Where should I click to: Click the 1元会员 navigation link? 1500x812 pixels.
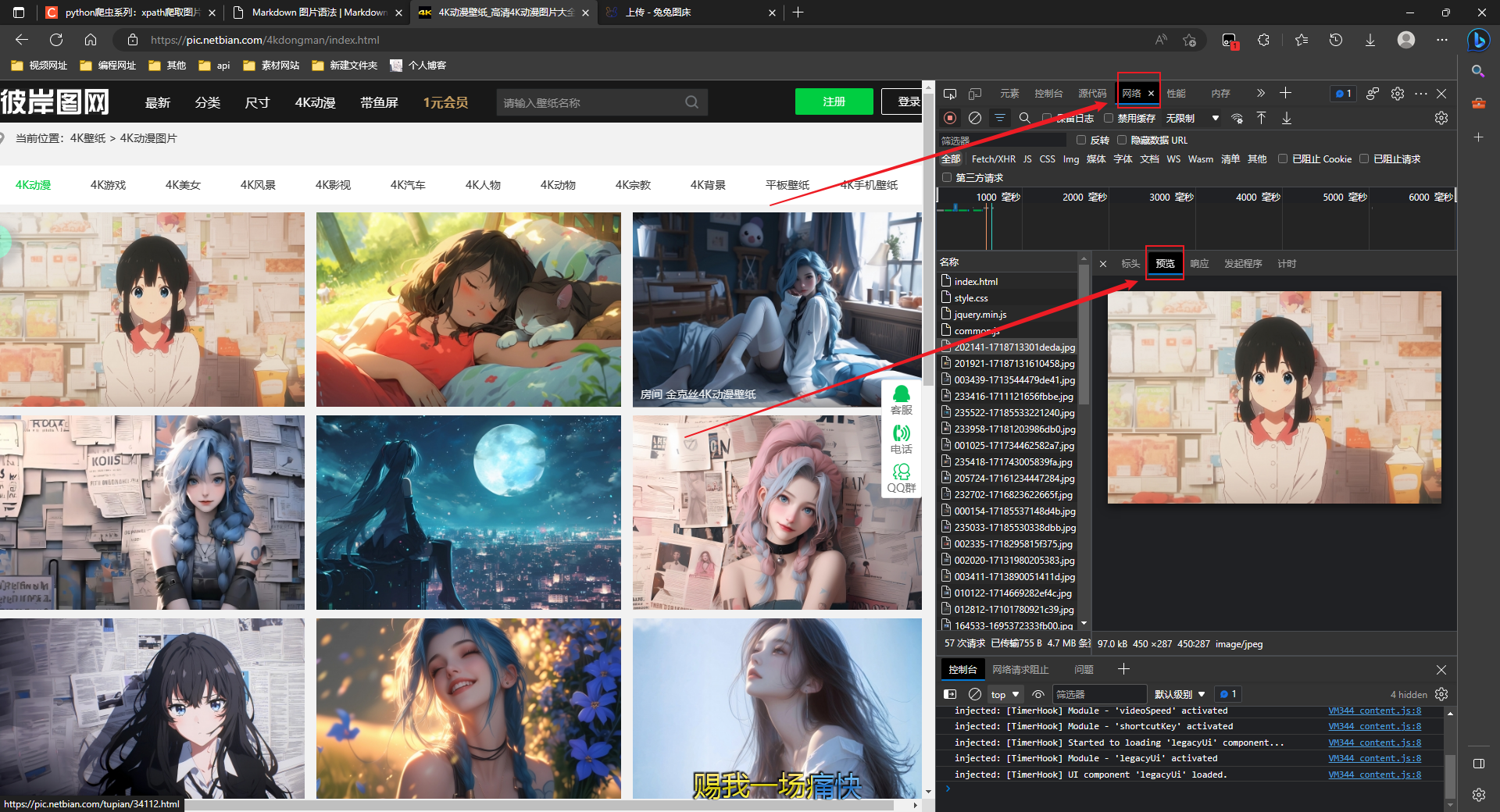pyautogui.click(x=445, y=102)
